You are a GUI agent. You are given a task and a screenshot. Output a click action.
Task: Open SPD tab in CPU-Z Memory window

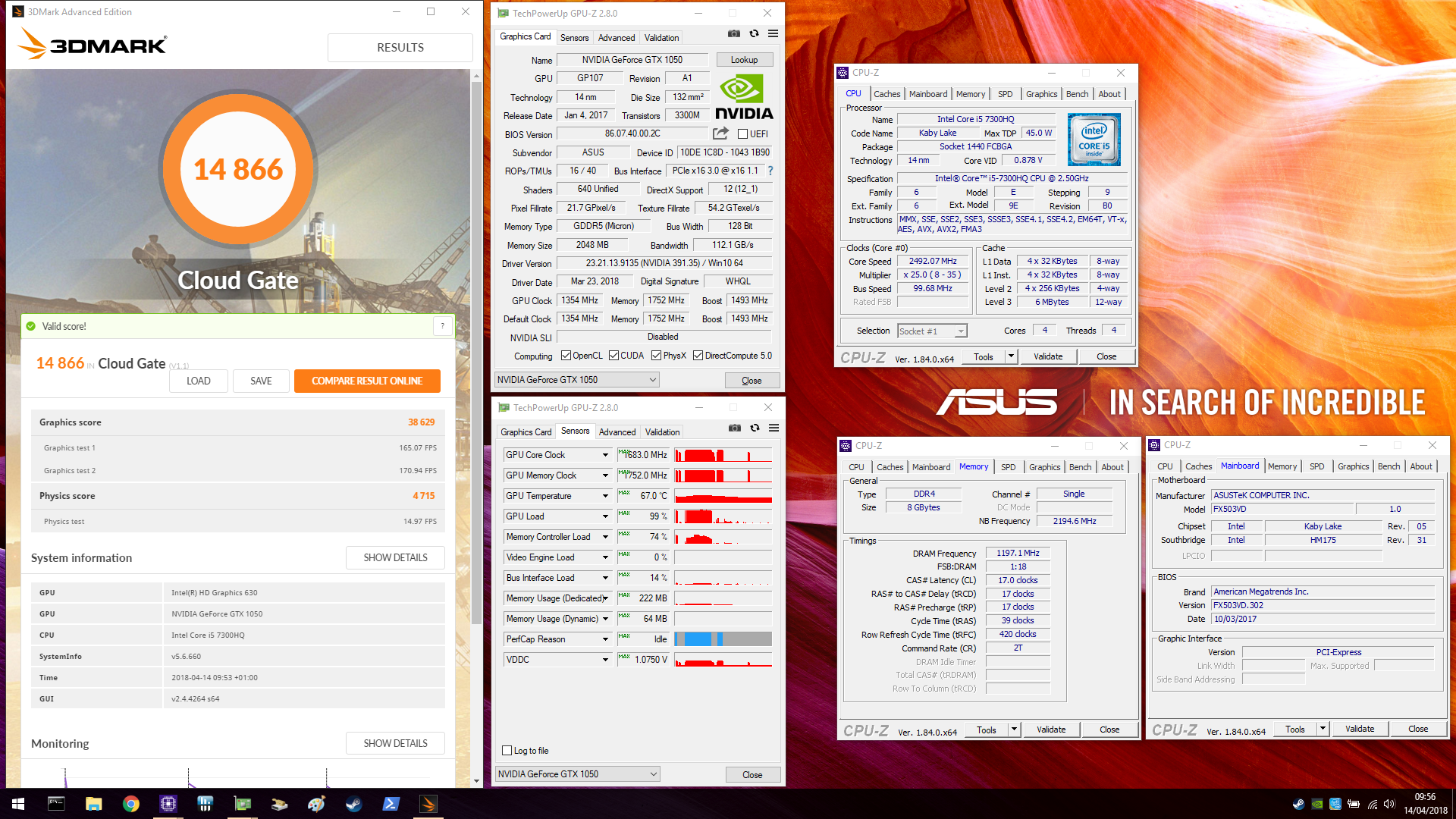(1008, 467)
